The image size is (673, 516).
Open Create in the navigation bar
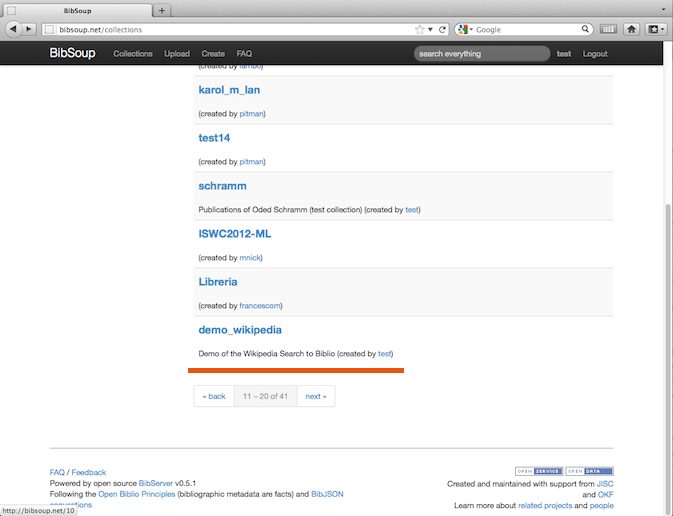[213, 54]
